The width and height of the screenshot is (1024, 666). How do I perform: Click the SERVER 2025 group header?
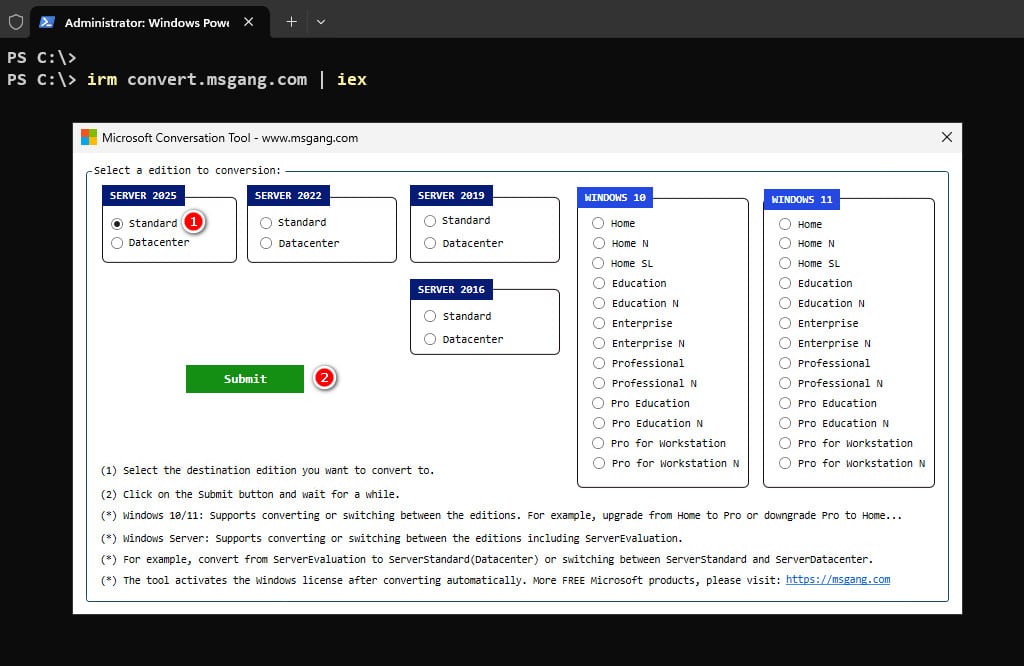tap(143, 195)
